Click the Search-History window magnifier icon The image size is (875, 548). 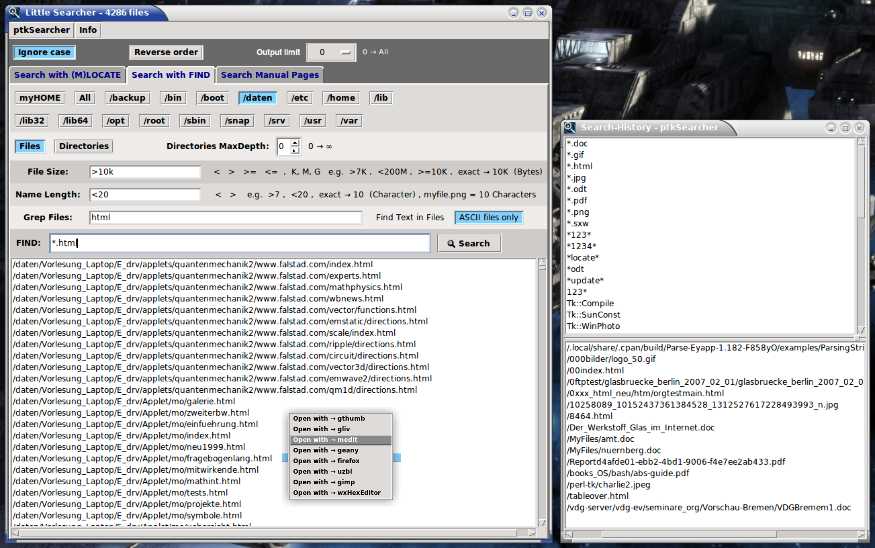[570, 127]
